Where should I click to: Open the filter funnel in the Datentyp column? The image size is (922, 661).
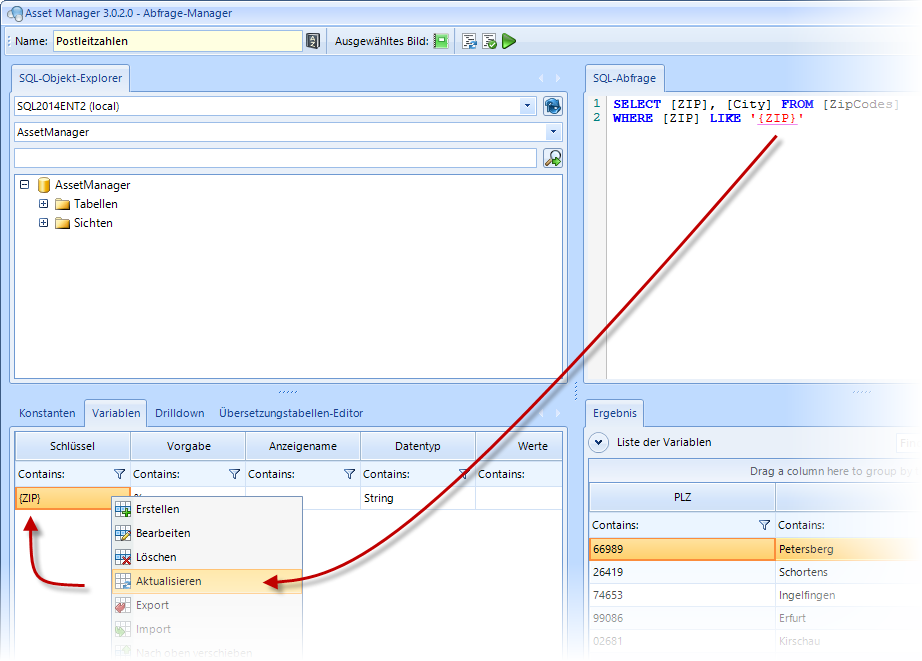(x=464, y=474)
